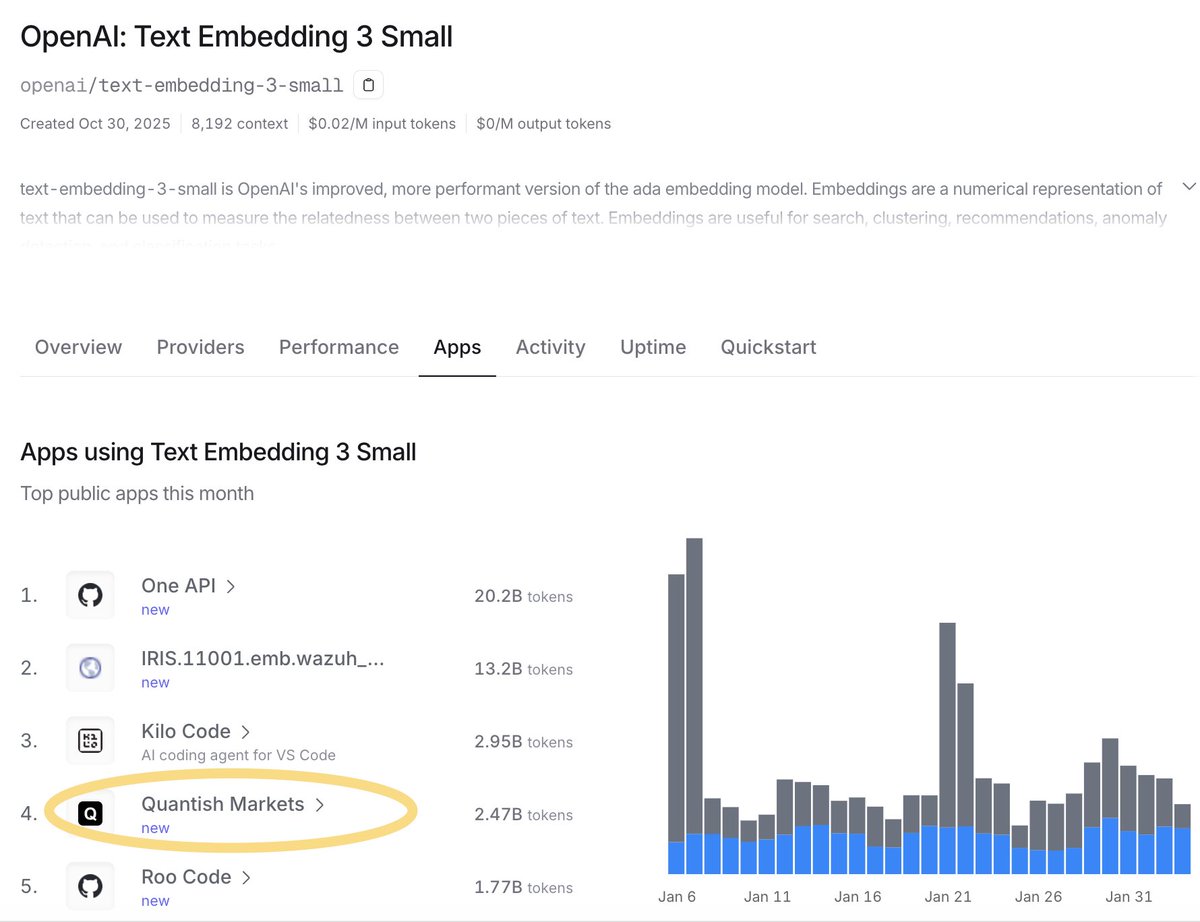Open the Quantish Markets app link
This screenshot has width=1200, height=922.
223,804
